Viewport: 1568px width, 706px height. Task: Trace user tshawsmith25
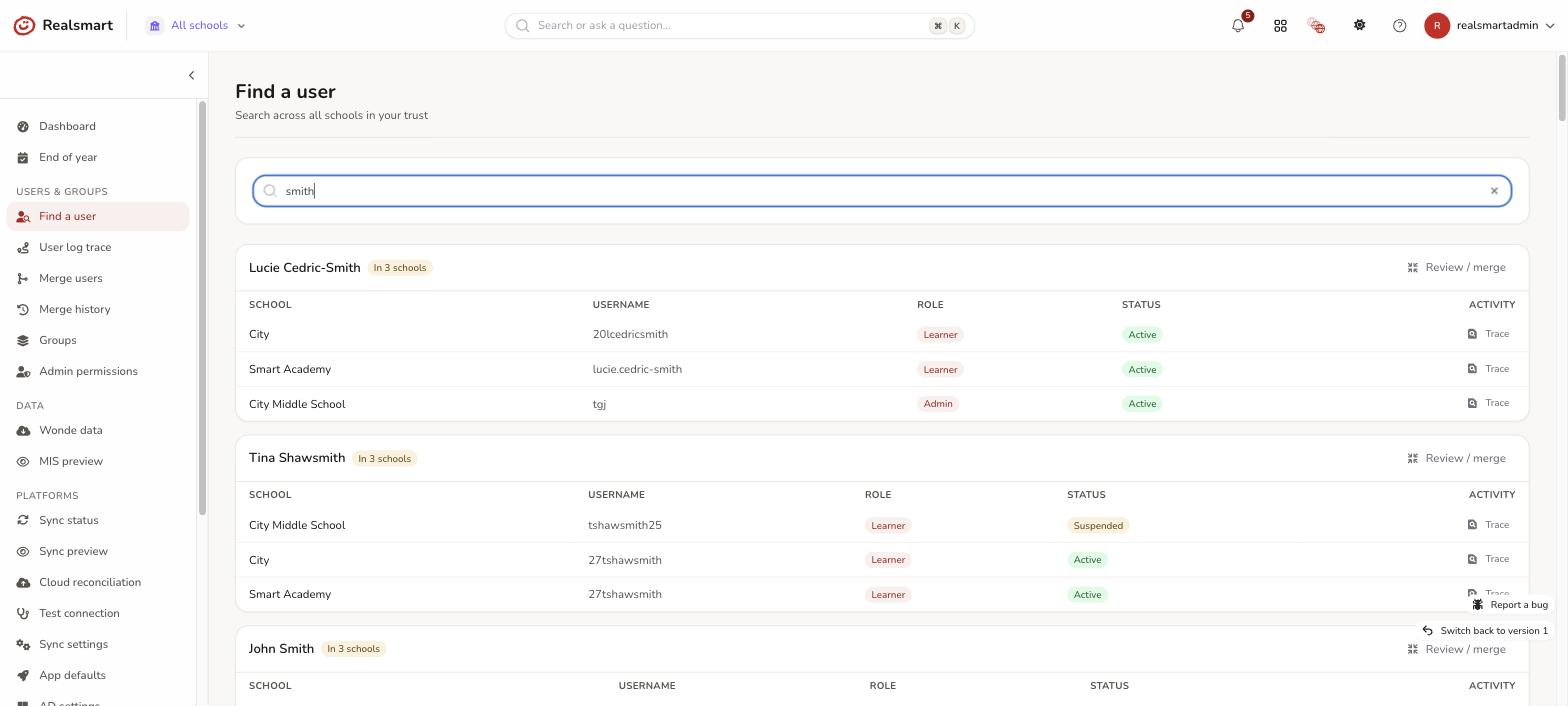point(1488,525)
